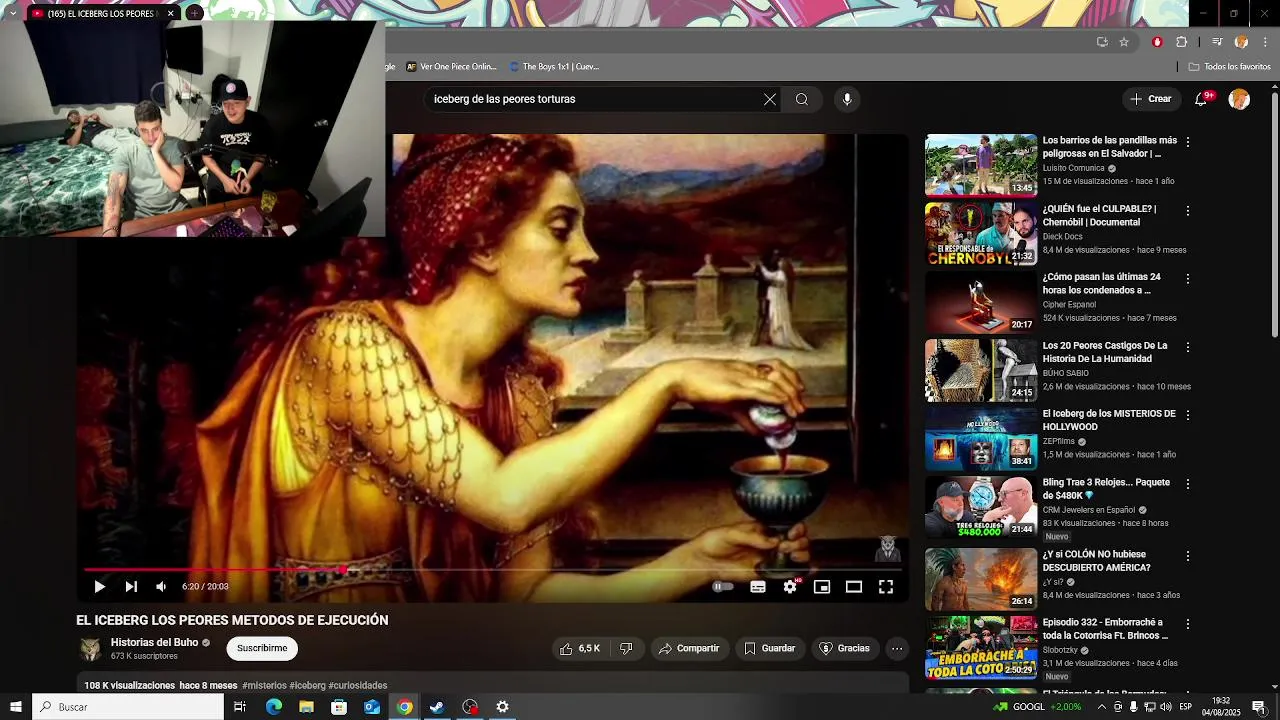Skip to the next video
This screenshot has height=720, width=1280.
pos(131,587)
